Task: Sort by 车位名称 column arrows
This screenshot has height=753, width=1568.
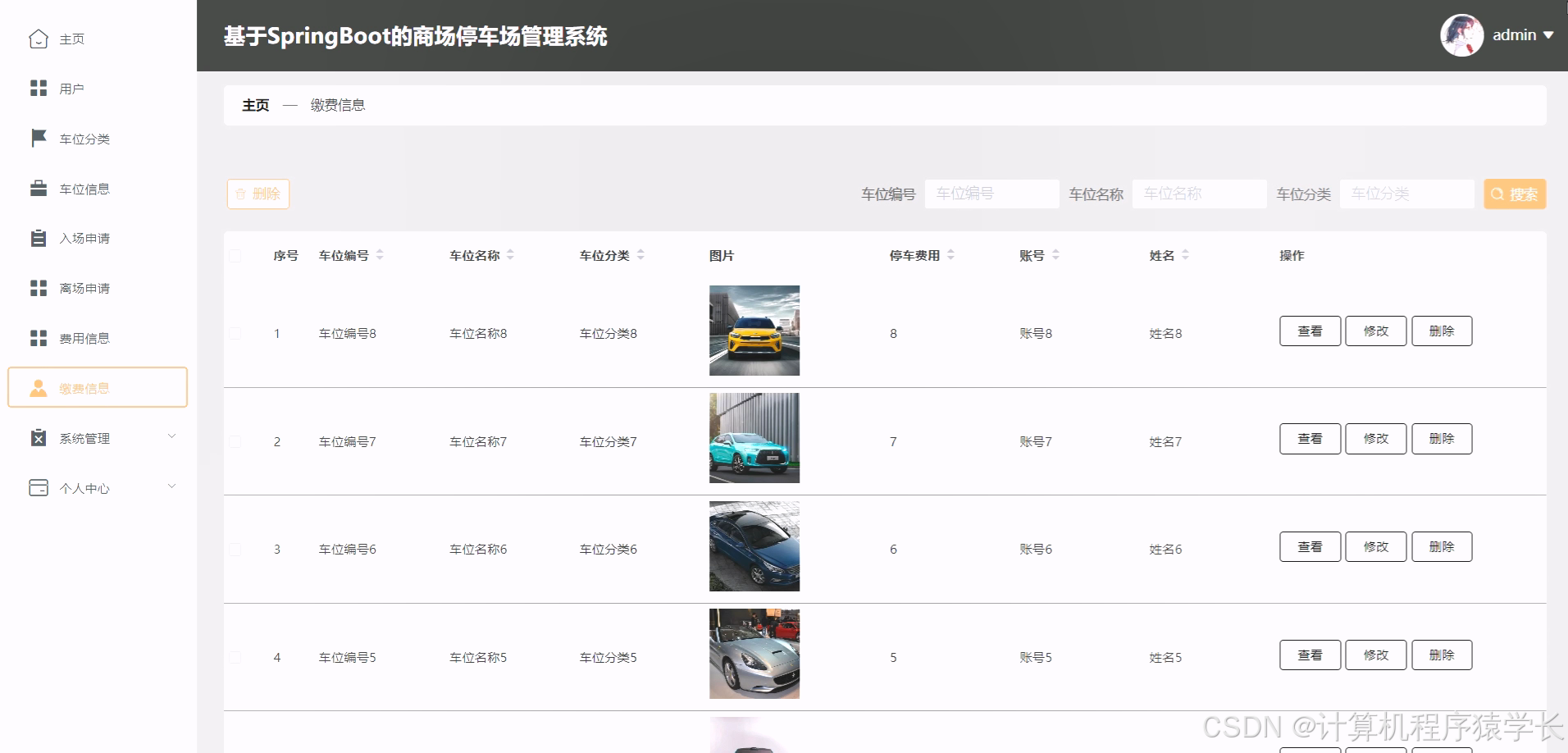Action: coord(510,255)
